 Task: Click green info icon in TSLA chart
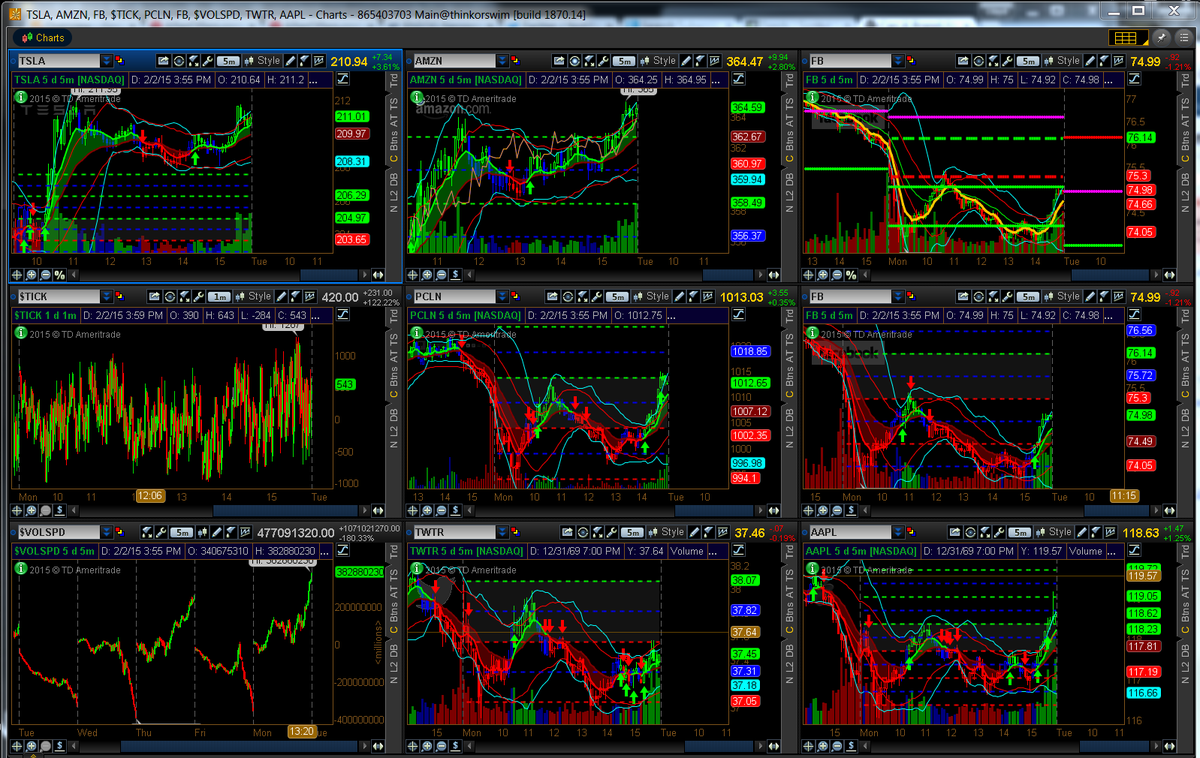21,97
